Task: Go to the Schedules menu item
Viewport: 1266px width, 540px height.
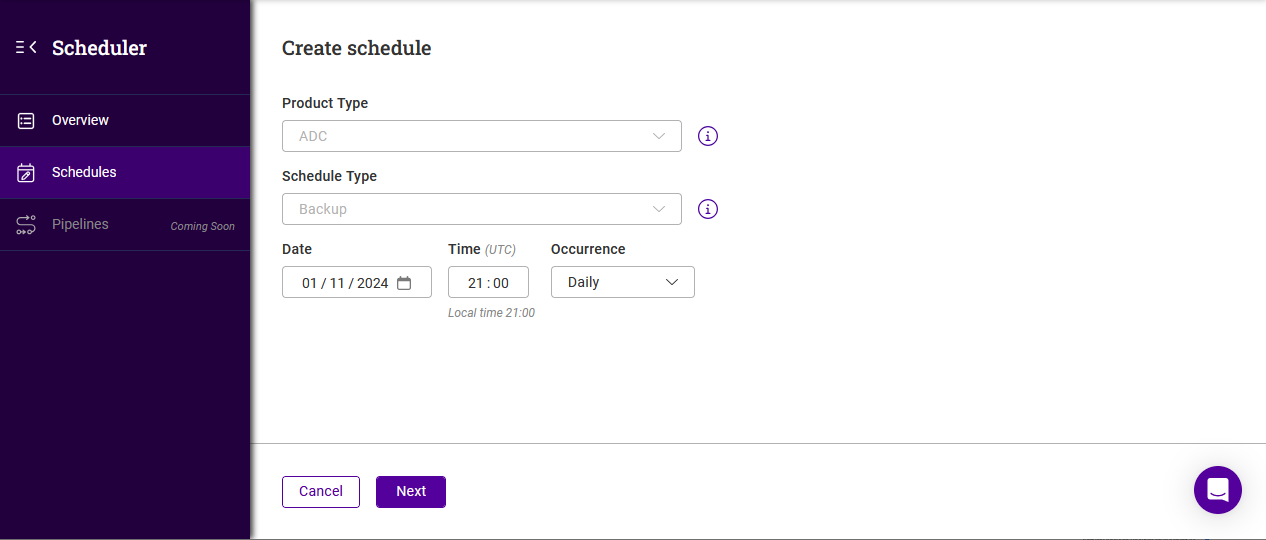Action: (x=125, y=172)
